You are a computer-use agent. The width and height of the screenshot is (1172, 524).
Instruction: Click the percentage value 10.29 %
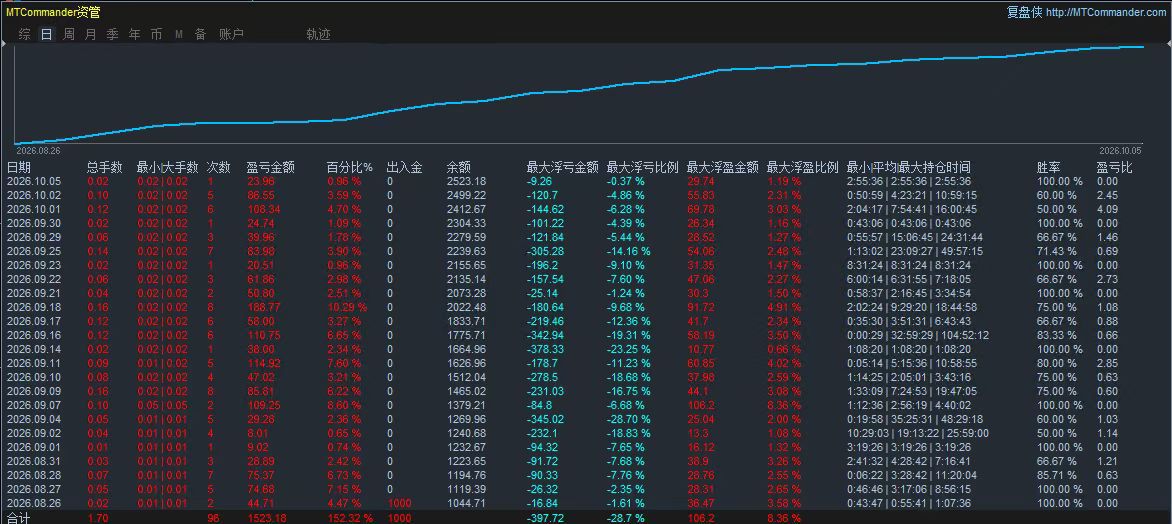tap(348, 306)
